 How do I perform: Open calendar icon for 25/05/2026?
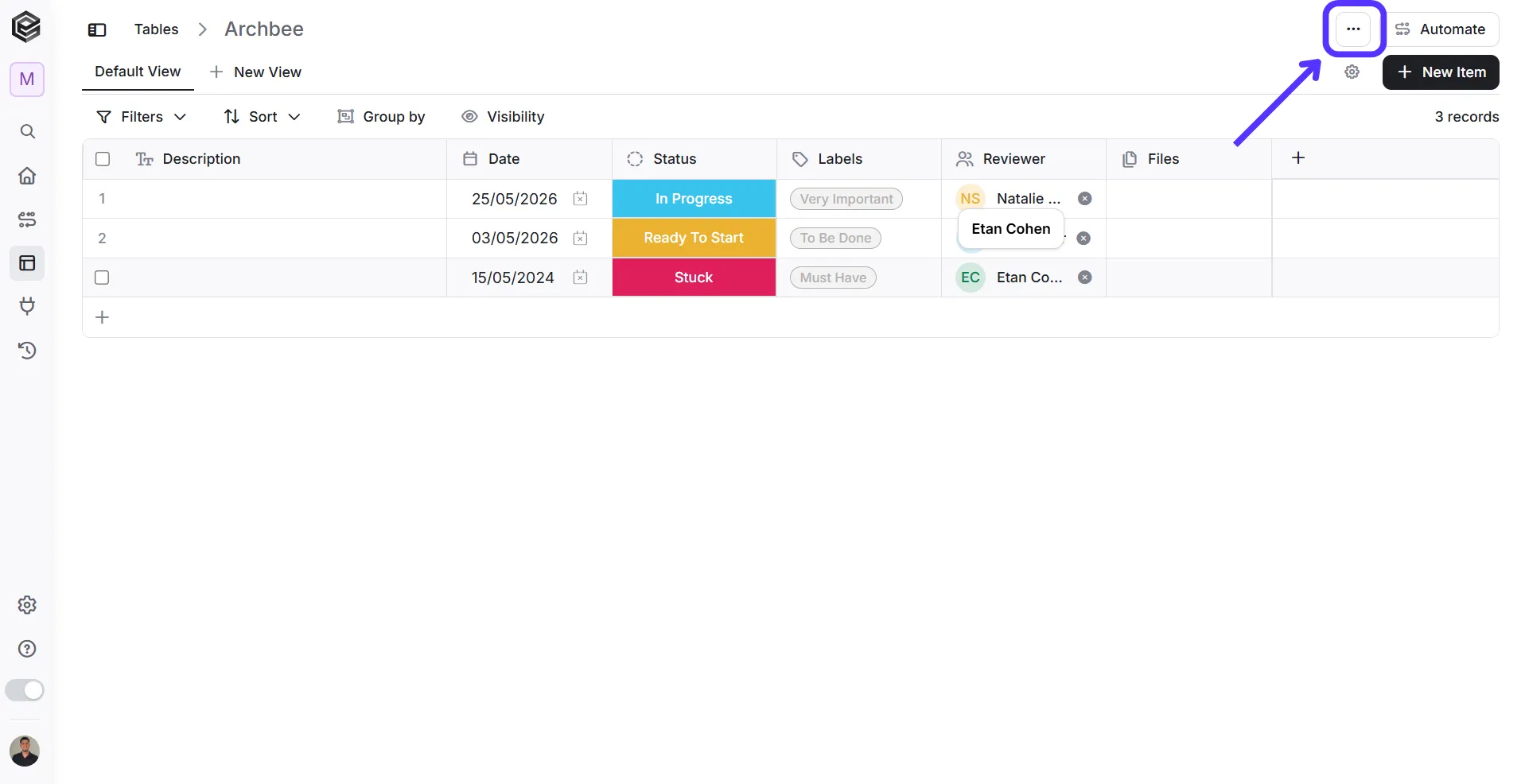580,199
